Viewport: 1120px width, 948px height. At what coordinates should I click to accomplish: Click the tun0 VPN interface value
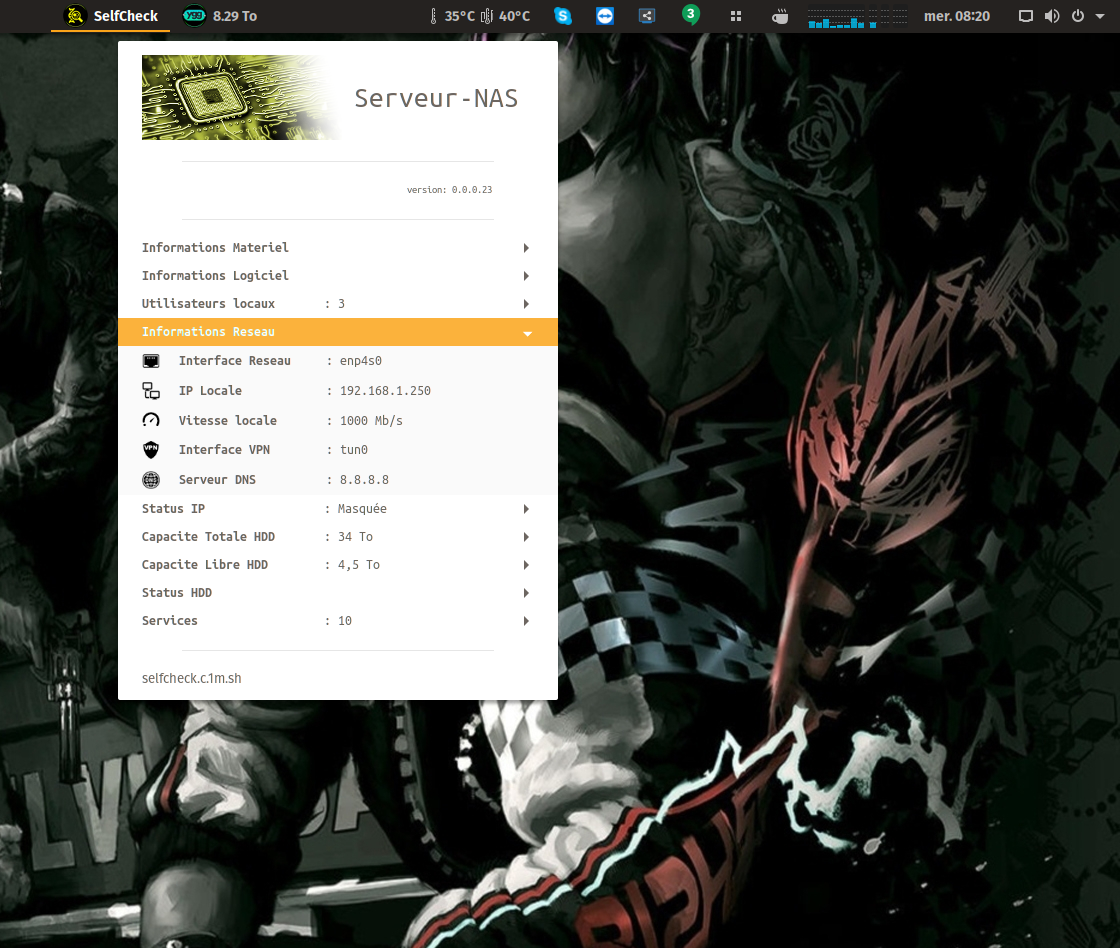point(354,449)
